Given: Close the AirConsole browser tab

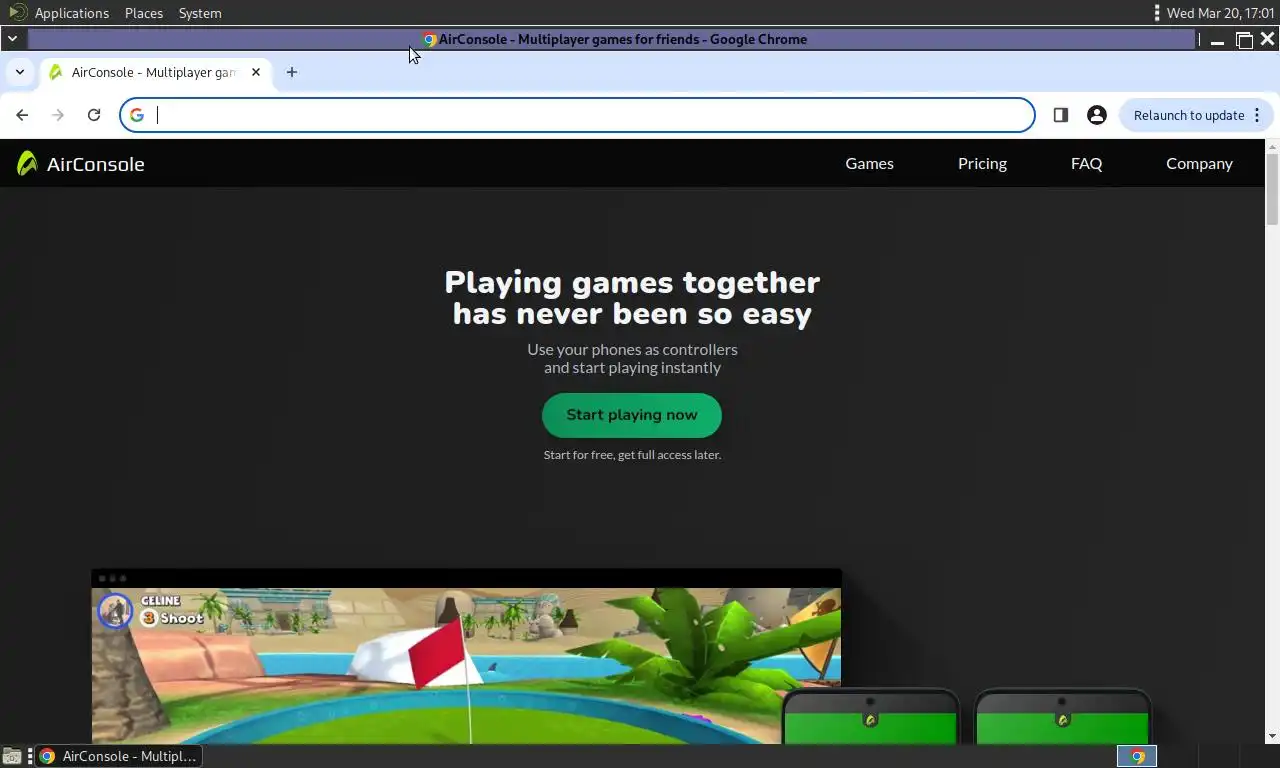Looking at the screenshot, I should 256,72.
